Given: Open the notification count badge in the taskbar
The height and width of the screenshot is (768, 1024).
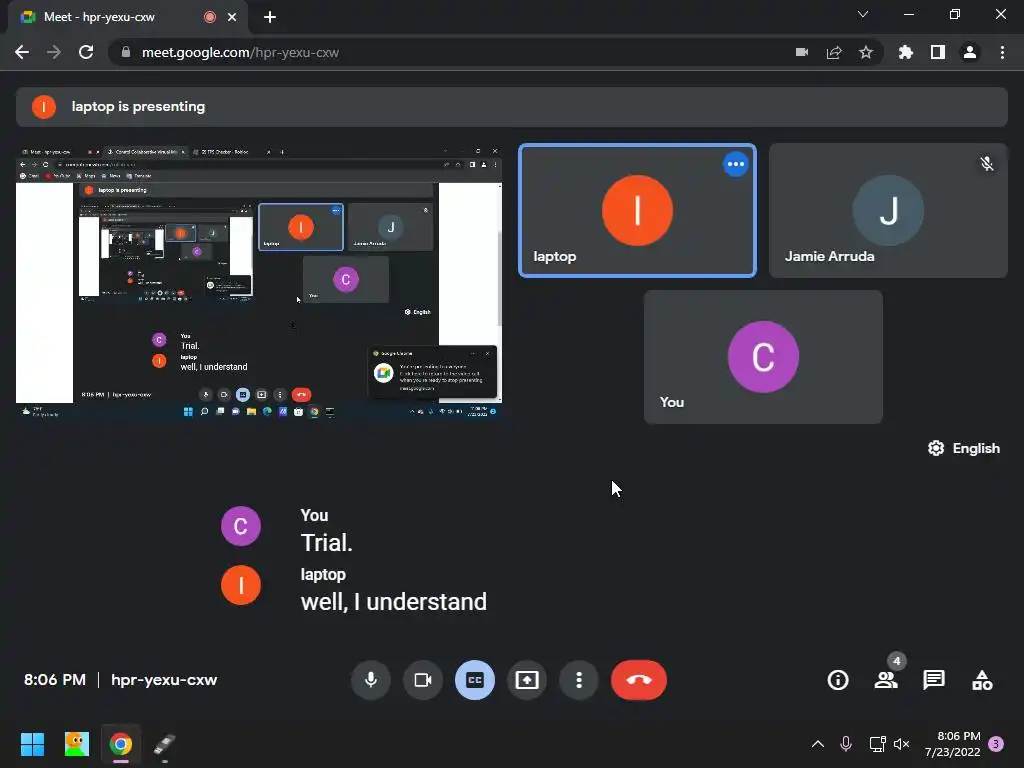Looking at the screenshot, I should tap(996, 744).
